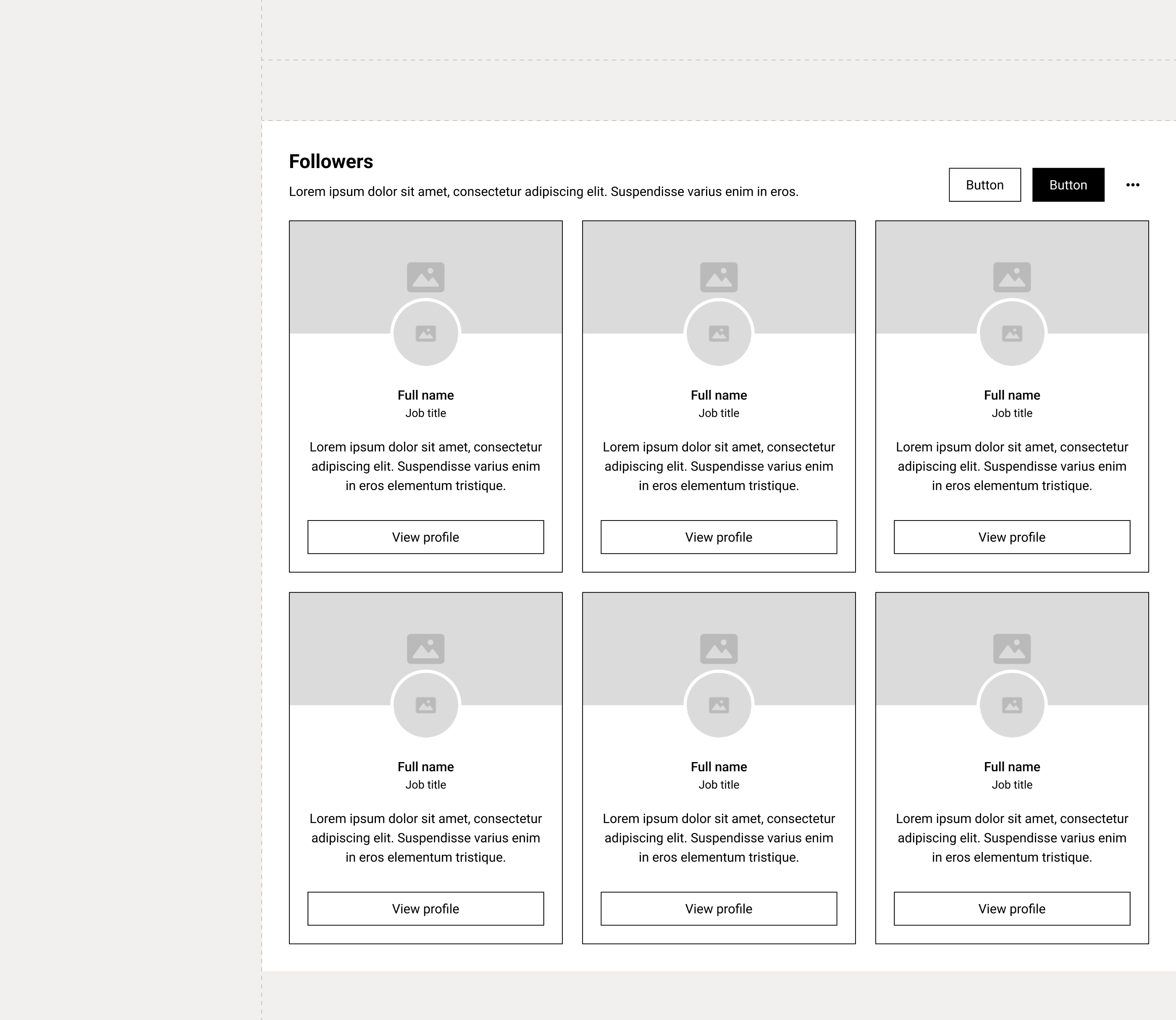
Task: Click View profile on bottom-right follower card
Action: 1012,908
